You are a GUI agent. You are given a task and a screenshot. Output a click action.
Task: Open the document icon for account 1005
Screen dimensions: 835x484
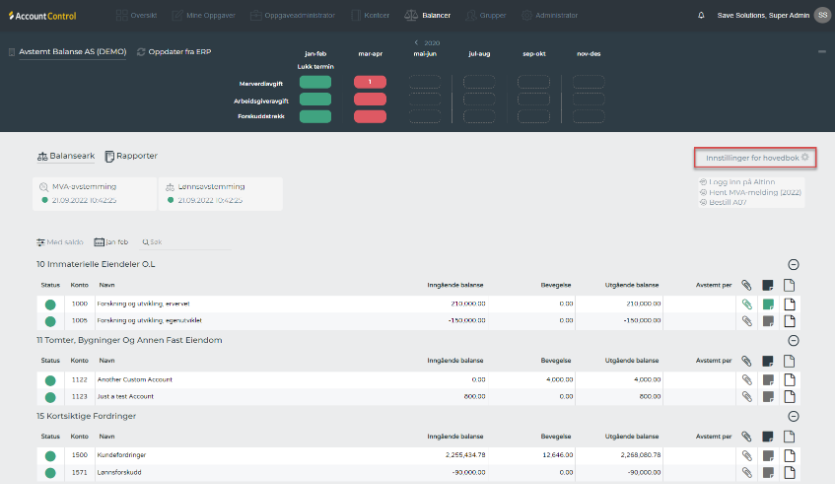click(789, 321)
